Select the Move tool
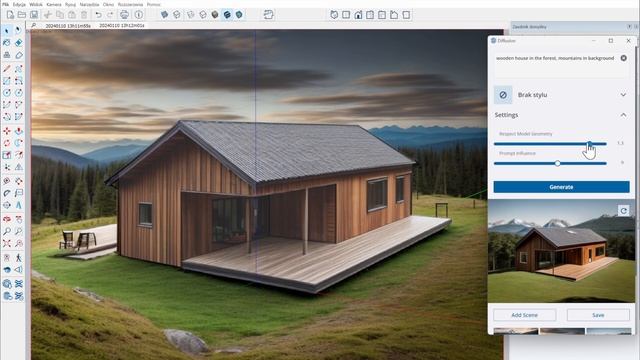The image size is (640, 360). [x=7, y=131]
